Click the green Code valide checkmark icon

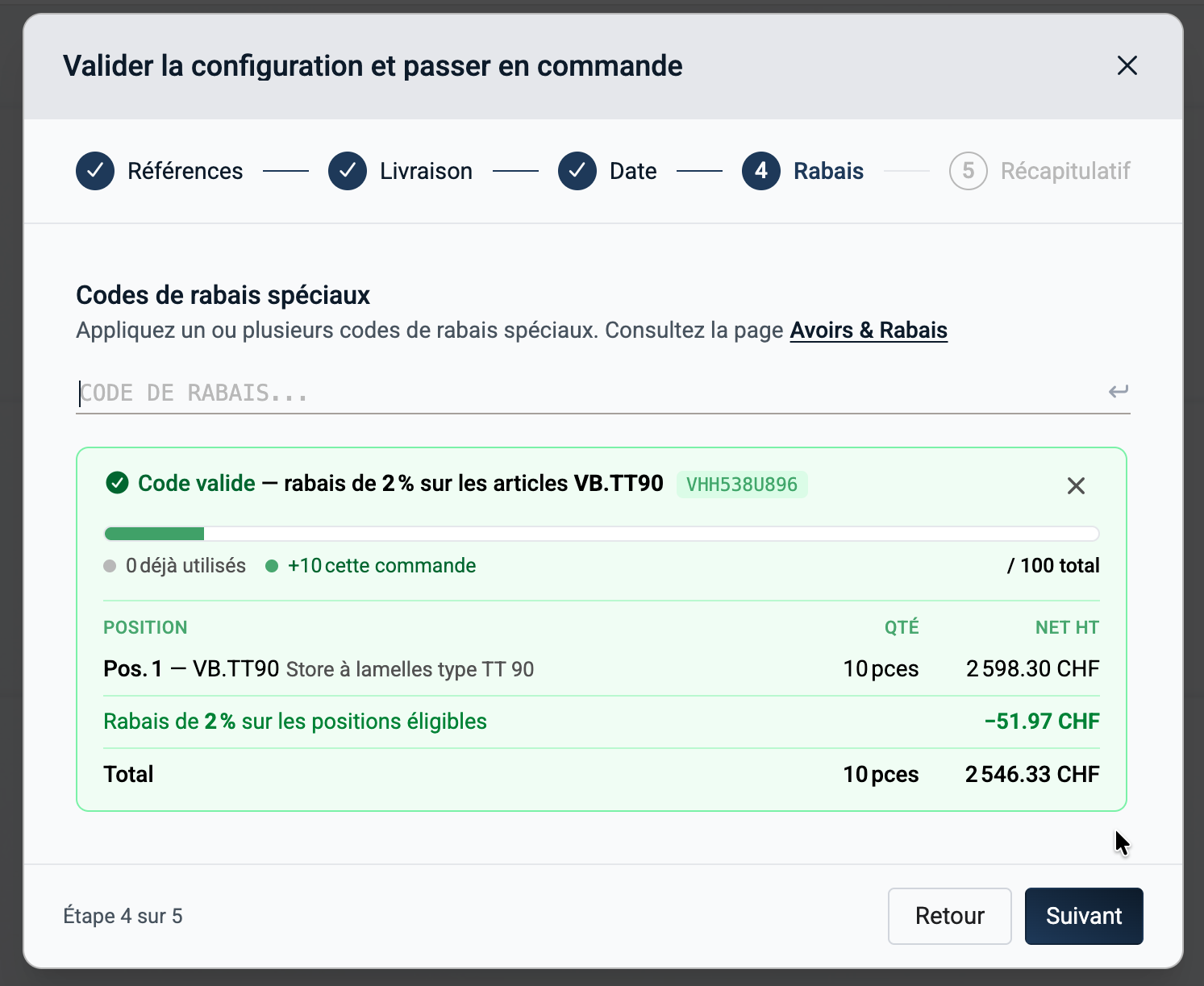pyautogui.click(x=117, y=483)
